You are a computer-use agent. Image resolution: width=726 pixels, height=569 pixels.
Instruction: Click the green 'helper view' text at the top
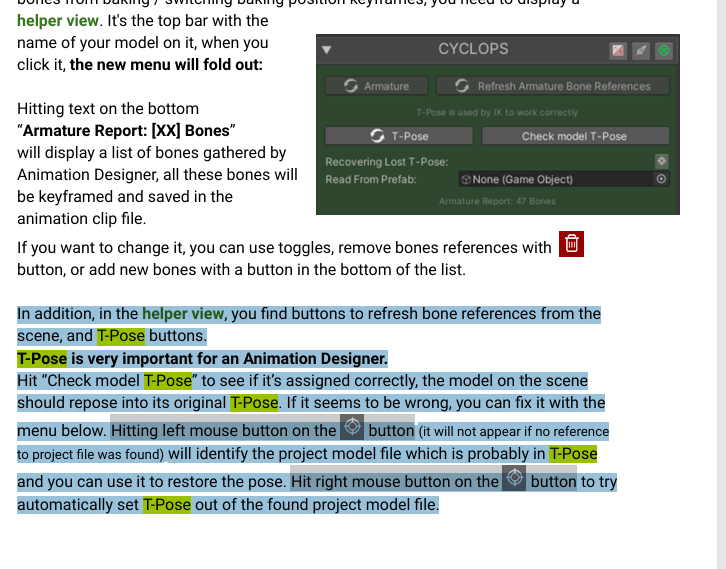click(58, 20)
